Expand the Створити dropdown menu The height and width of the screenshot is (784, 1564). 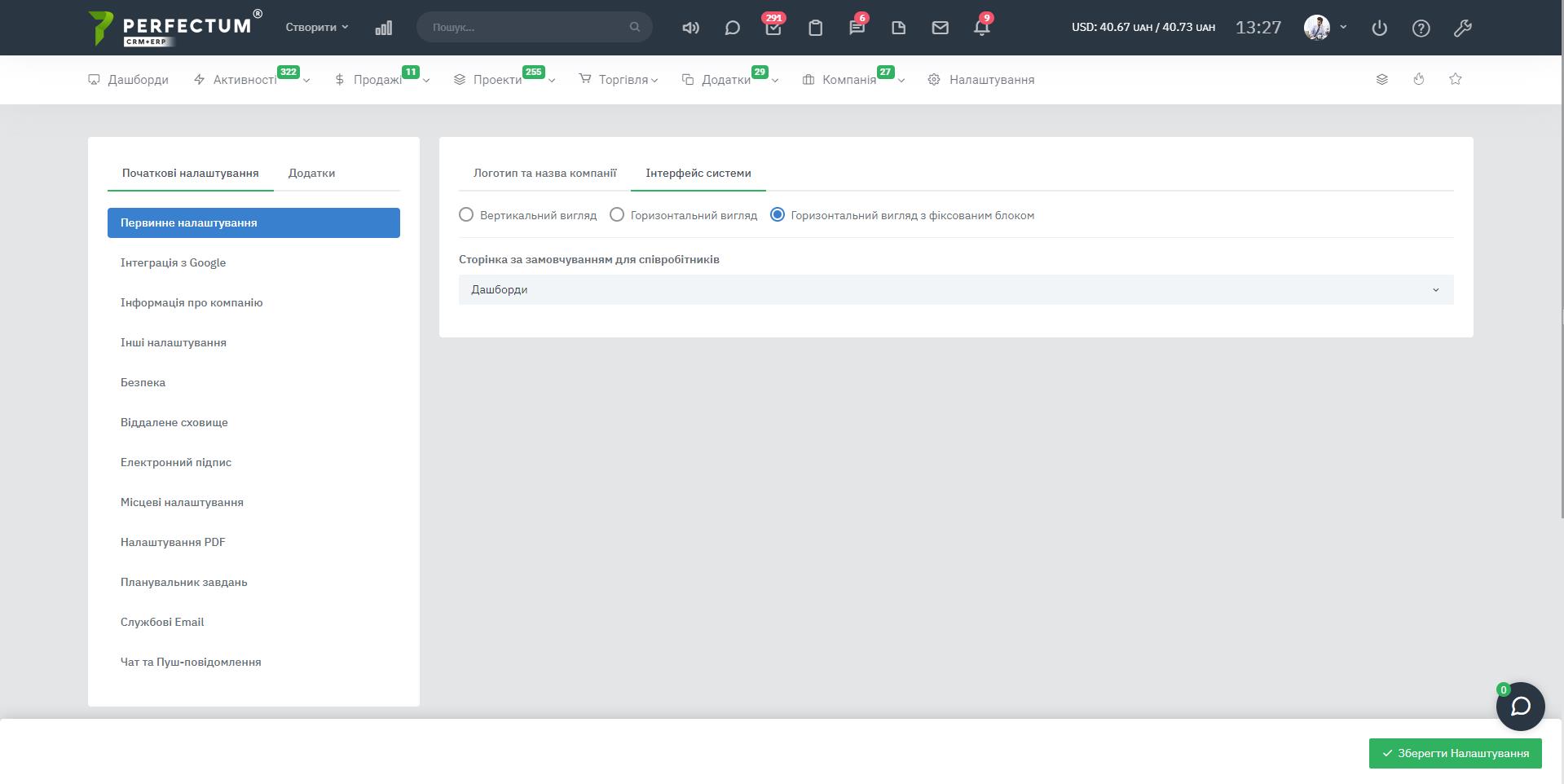[x=316, y=28]
